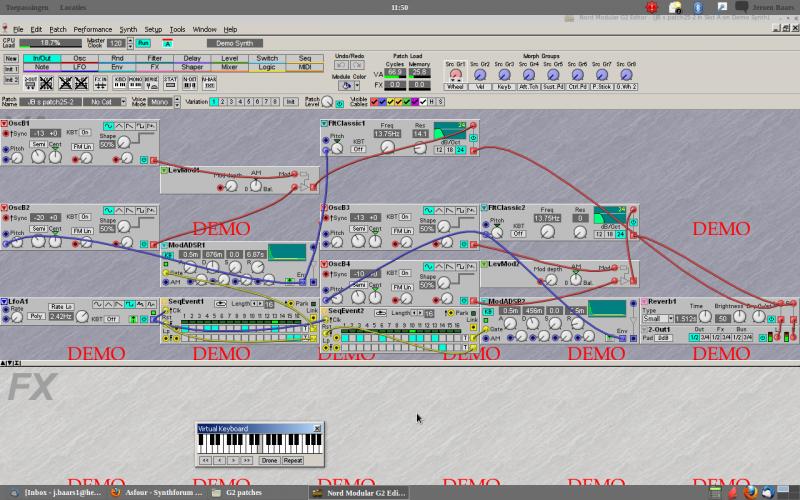Viewport: 800px width, 500px height.
Task: Click the Src Gr8 morph knob
Action: pyautogui.click(x=626, y=75)
